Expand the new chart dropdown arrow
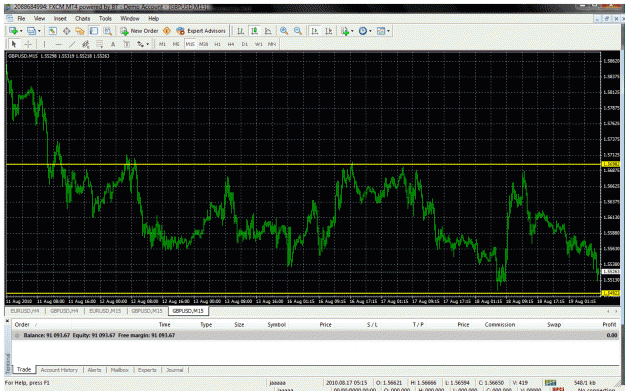625x391 pixels. coord(21,31)
